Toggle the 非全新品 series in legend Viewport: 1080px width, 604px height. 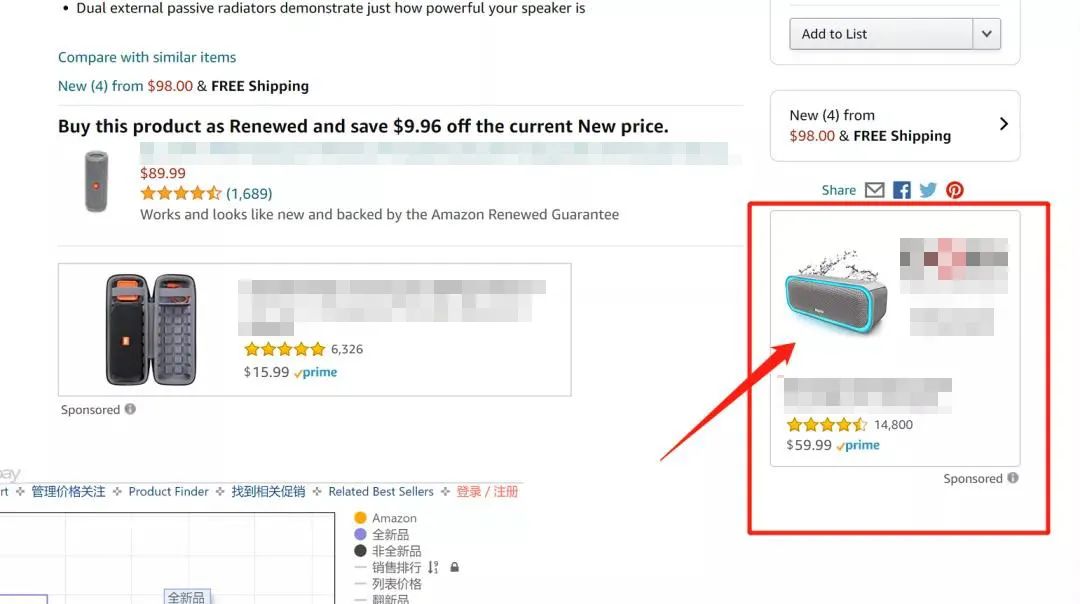tap(361, 551)
